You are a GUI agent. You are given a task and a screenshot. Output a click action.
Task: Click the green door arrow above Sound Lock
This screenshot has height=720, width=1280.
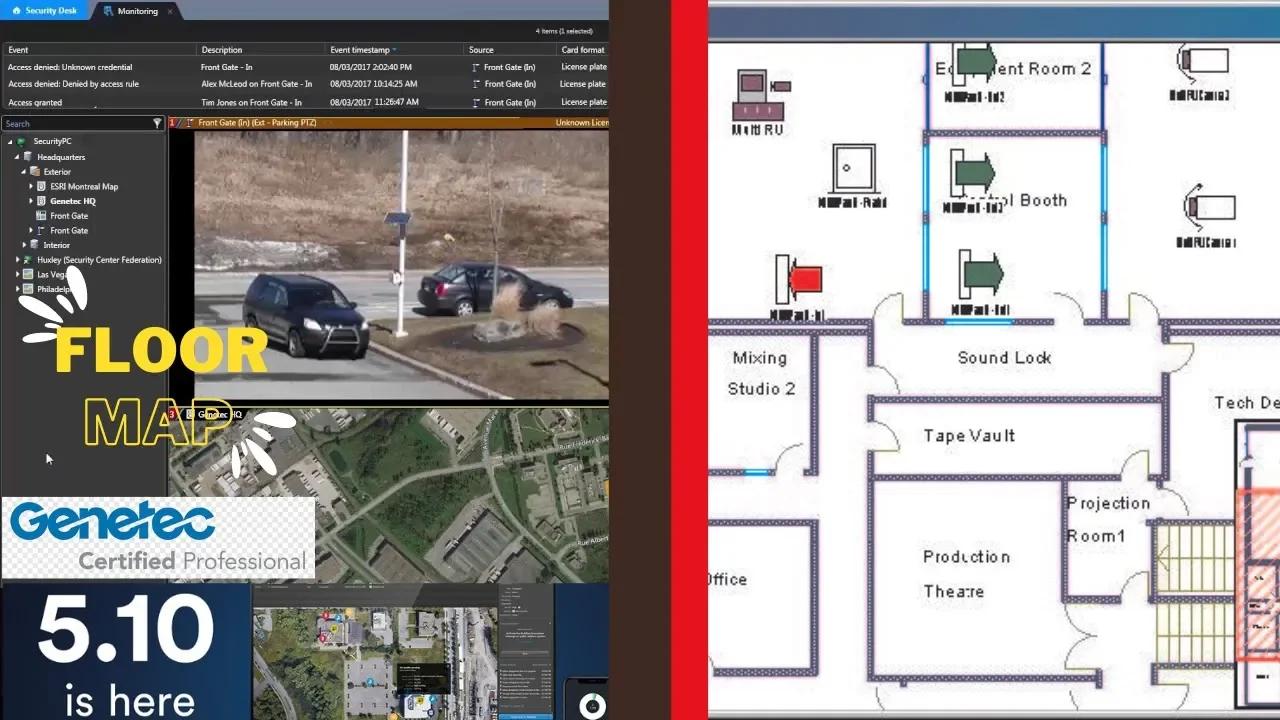[x=979, y=273]
